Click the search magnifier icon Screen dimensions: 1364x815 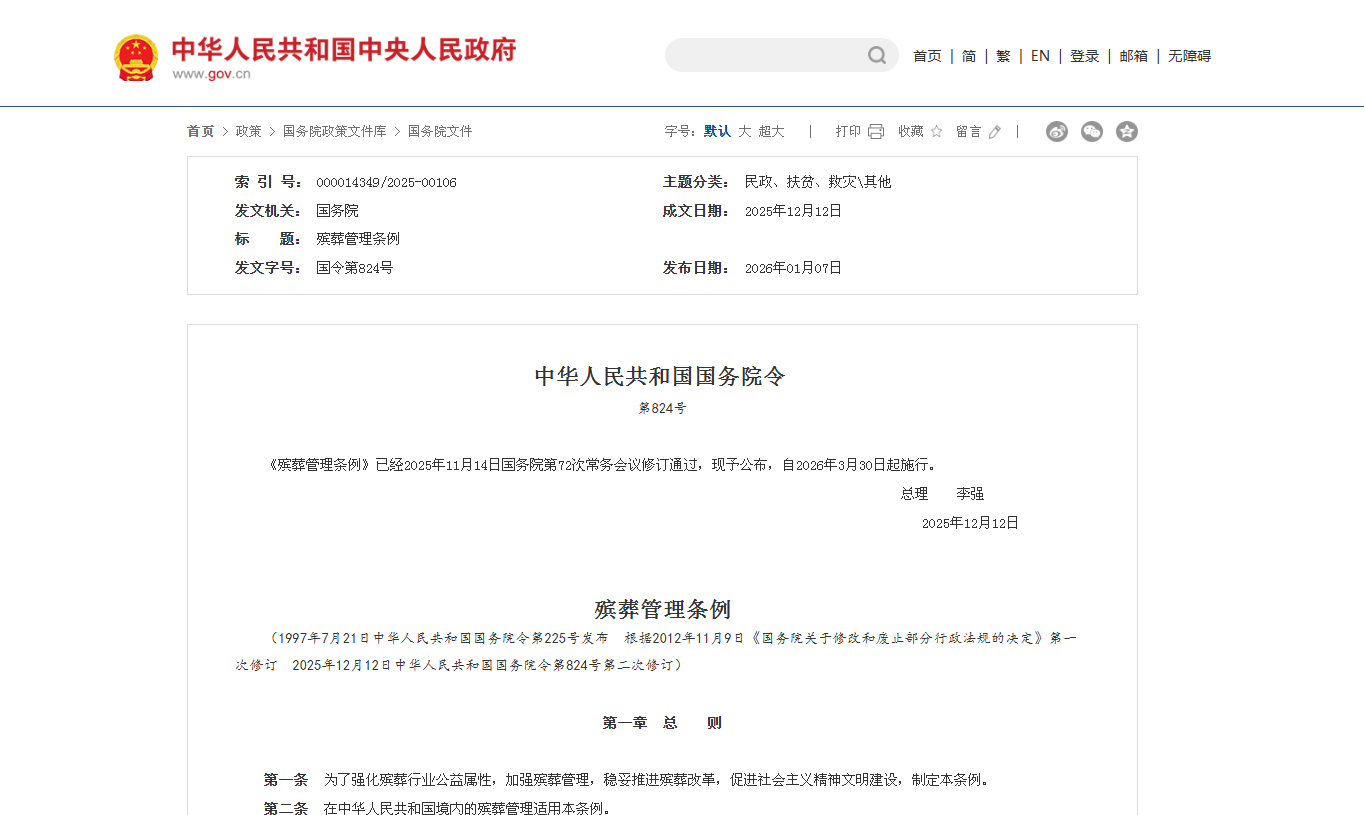pyautogui.click(x=876, y=55)
